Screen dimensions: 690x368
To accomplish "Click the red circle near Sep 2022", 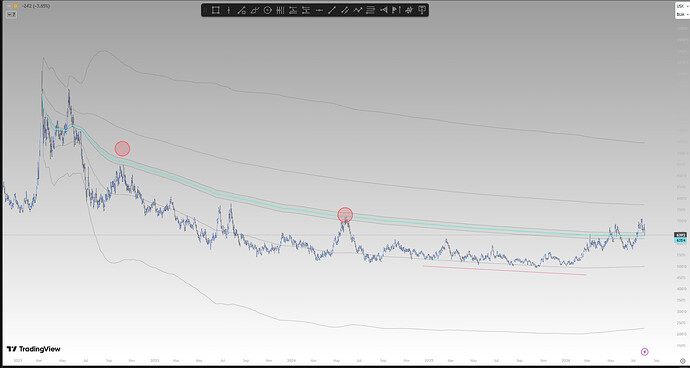I will [x=122, y=149].
